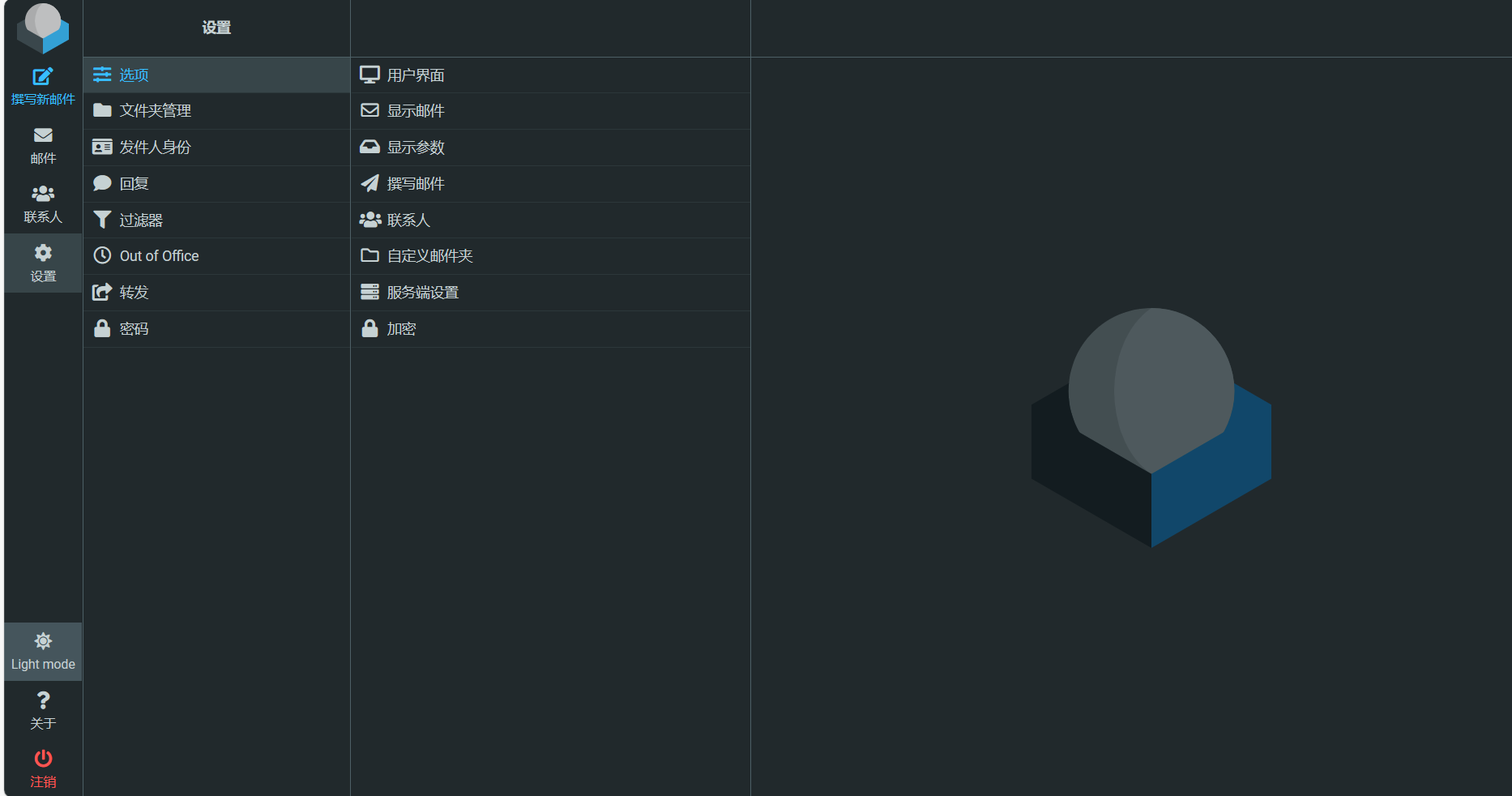
Task: Click the About question mark icon
Action: click(x=43, y=700)
